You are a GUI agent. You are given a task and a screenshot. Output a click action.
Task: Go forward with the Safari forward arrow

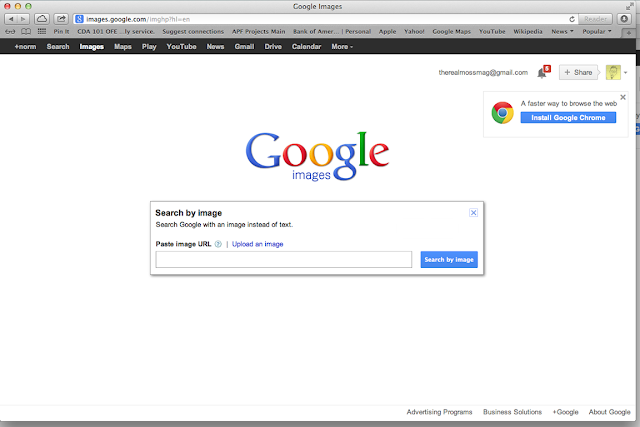[x=24, y=19]
